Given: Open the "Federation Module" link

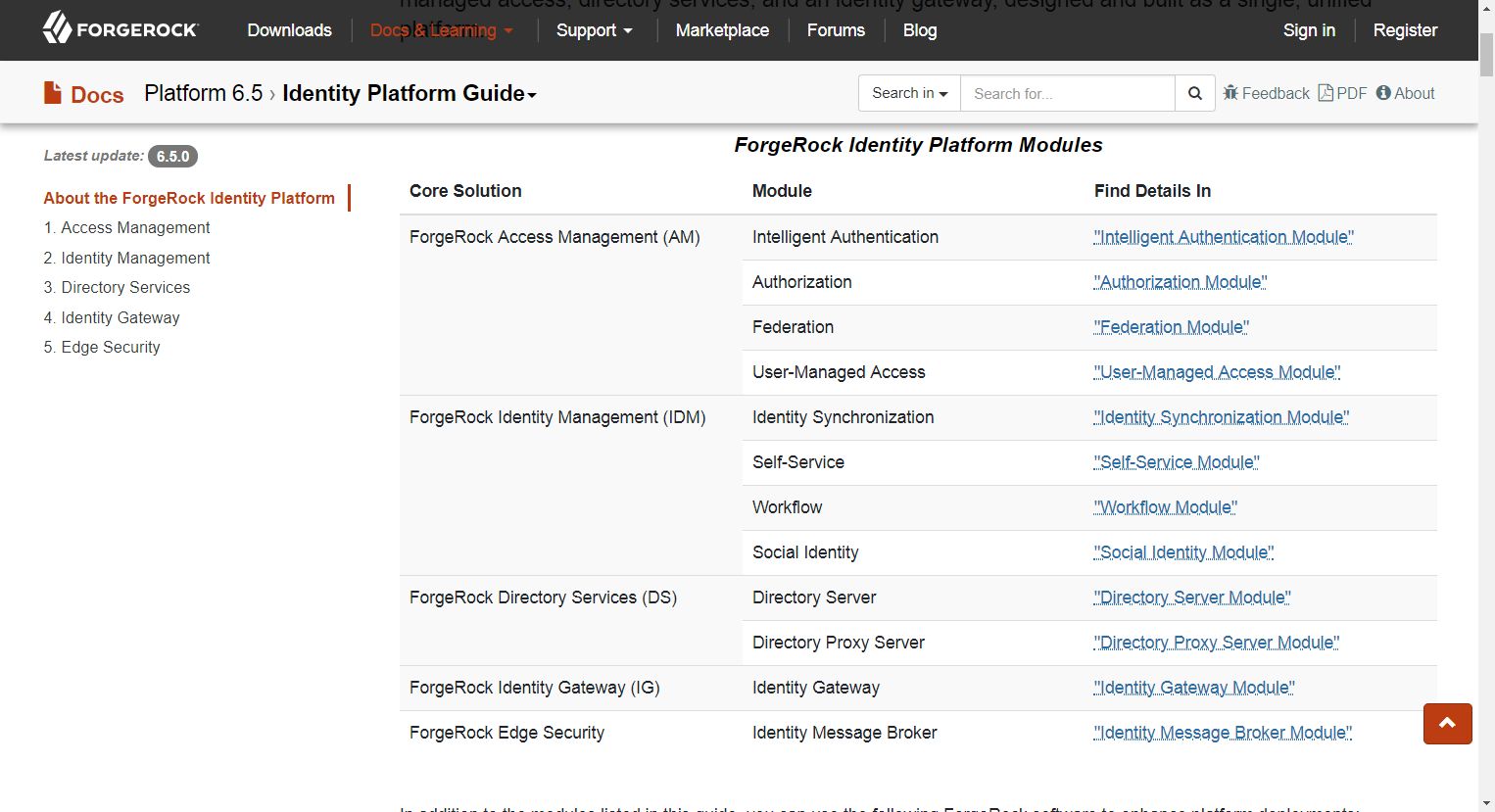Looking at the screenshot, I should point(1171,327).
